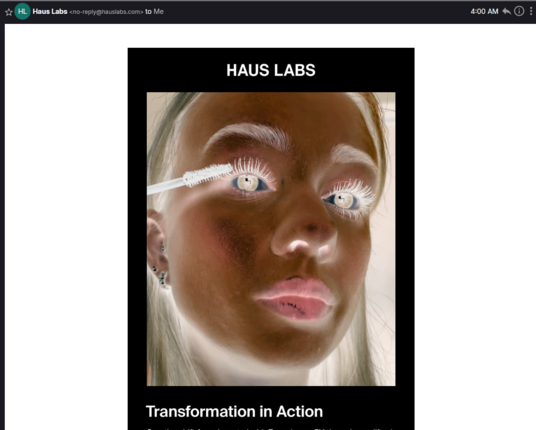This screenshot has height=430, width=536.
Task: Open the HL sender avatar
Action: (23, 11)
